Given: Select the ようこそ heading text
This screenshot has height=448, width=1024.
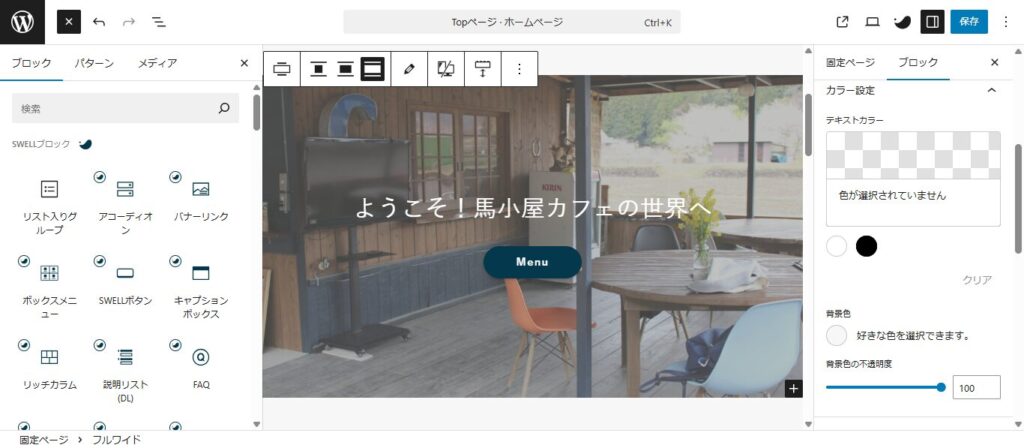Looking at the screenshot, I should [x=532, y=208].
